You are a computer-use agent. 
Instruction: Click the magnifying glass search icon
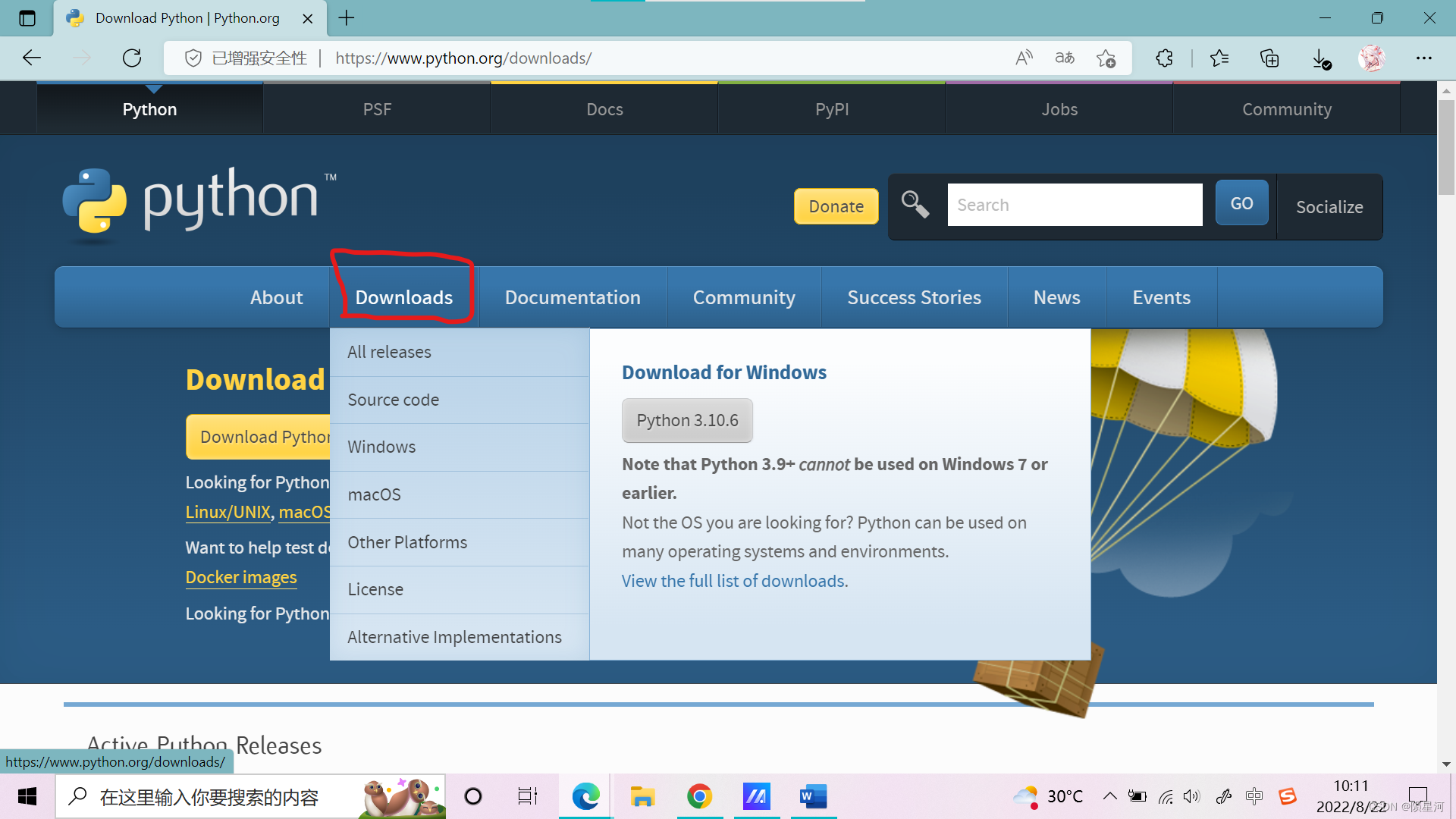tap(915, 205)
